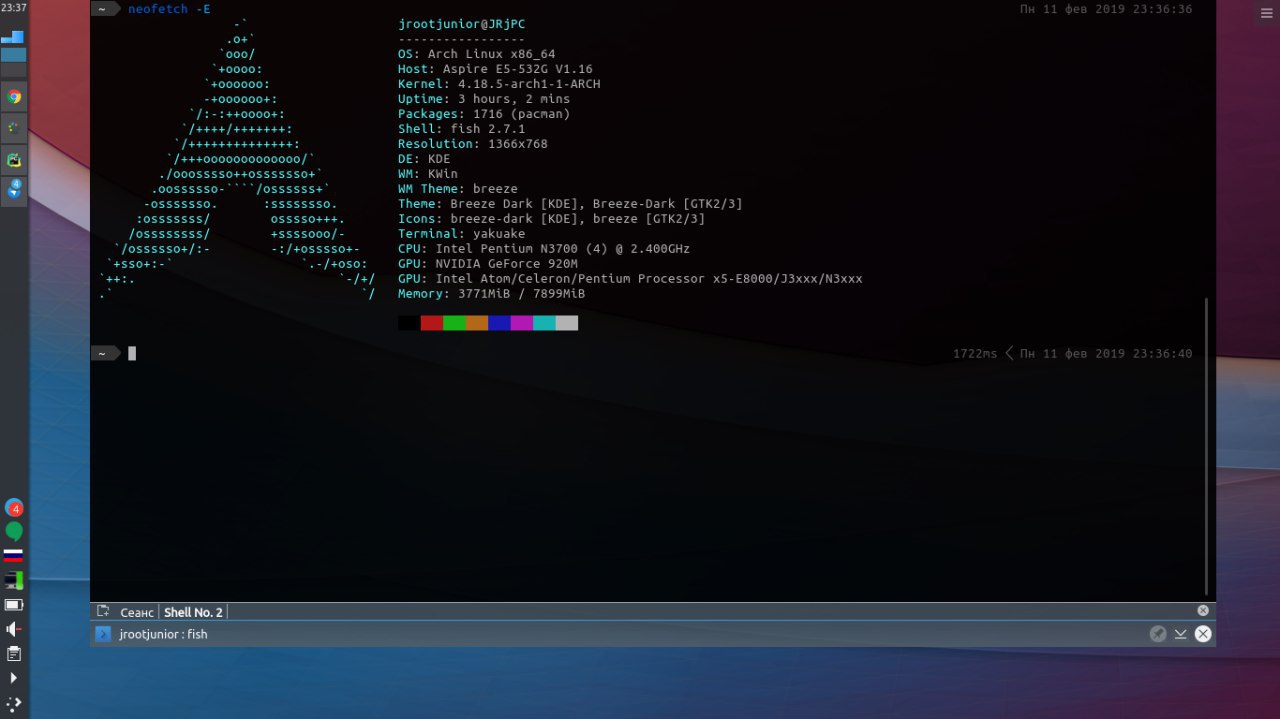Click the 'CPU: Intel Pentium N3700' line

tap(544, 249)
